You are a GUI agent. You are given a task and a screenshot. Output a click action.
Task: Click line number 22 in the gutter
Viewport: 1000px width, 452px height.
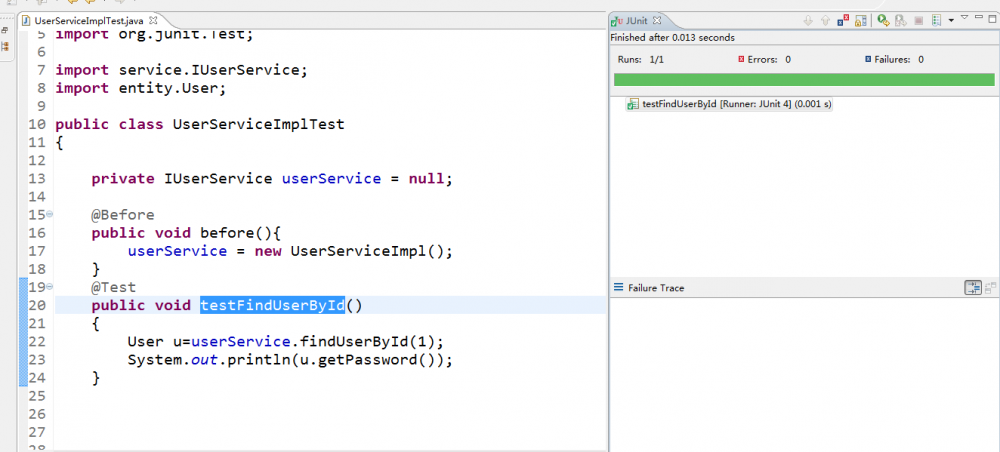pyautogui.click(x=37, y=342)
